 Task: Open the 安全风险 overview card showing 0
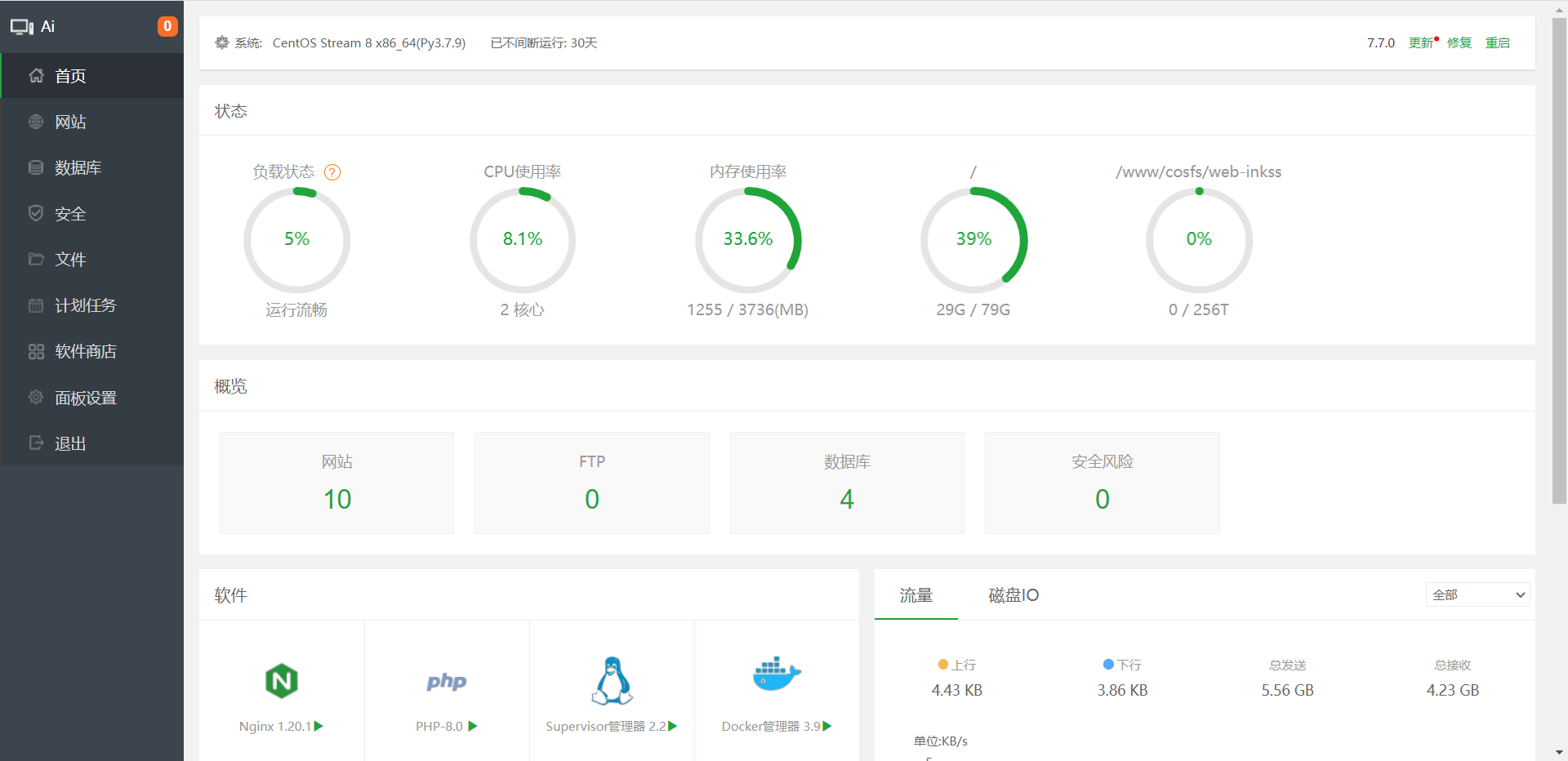pyautogui.click(x=1102, y=483)
